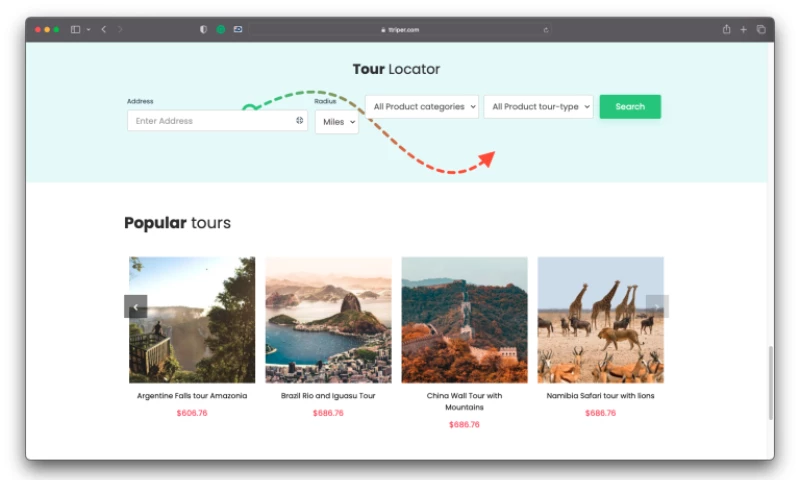The width and height of the screenshot is (800, 480).
Task: Focus the Enter Address field
Action: [217, 121]
